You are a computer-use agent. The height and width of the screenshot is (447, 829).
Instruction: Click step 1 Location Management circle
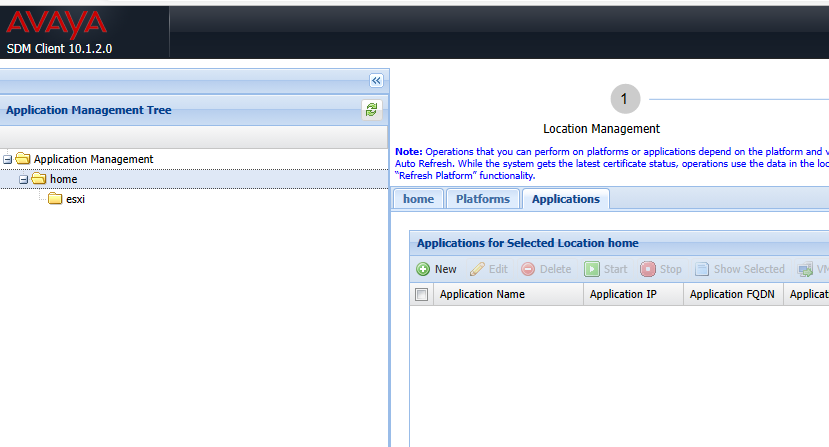624,98
